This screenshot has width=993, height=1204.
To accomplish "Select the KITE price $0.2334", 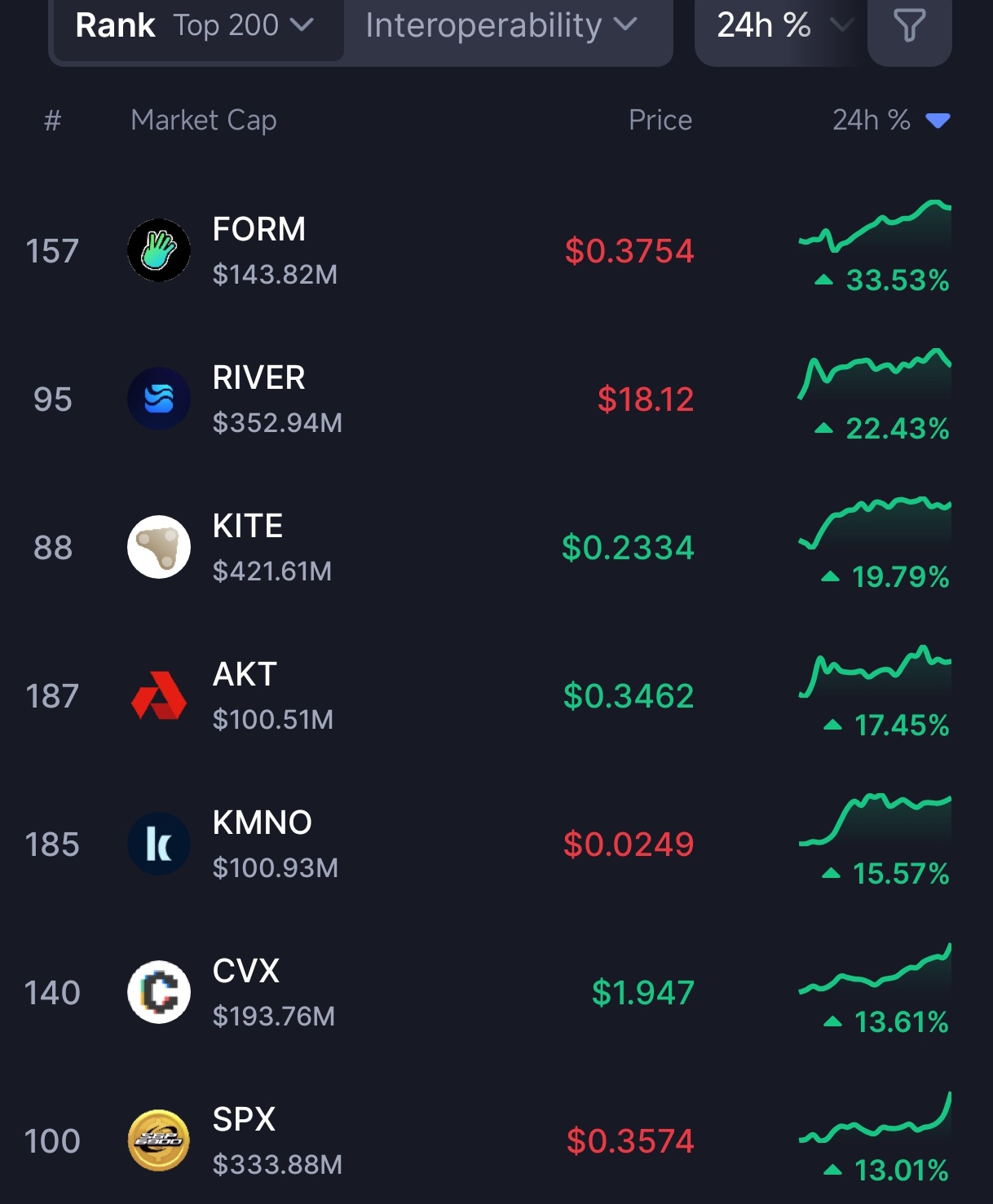I will click(628, 548).
